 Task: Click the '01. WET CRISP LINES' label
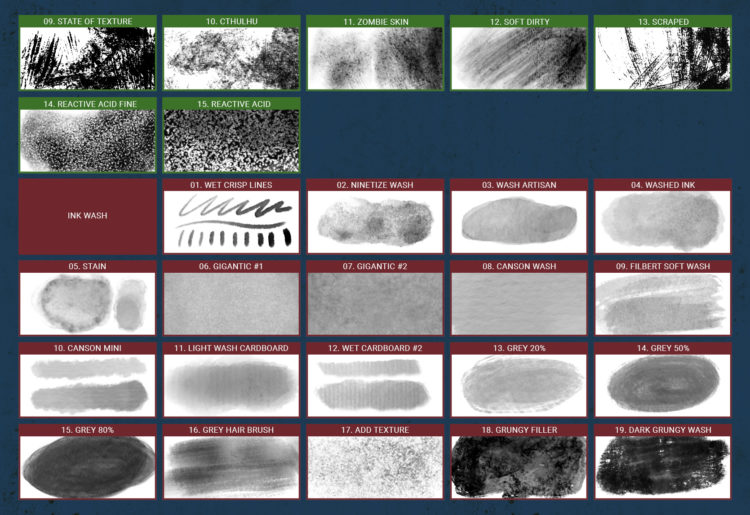point(232,185)
